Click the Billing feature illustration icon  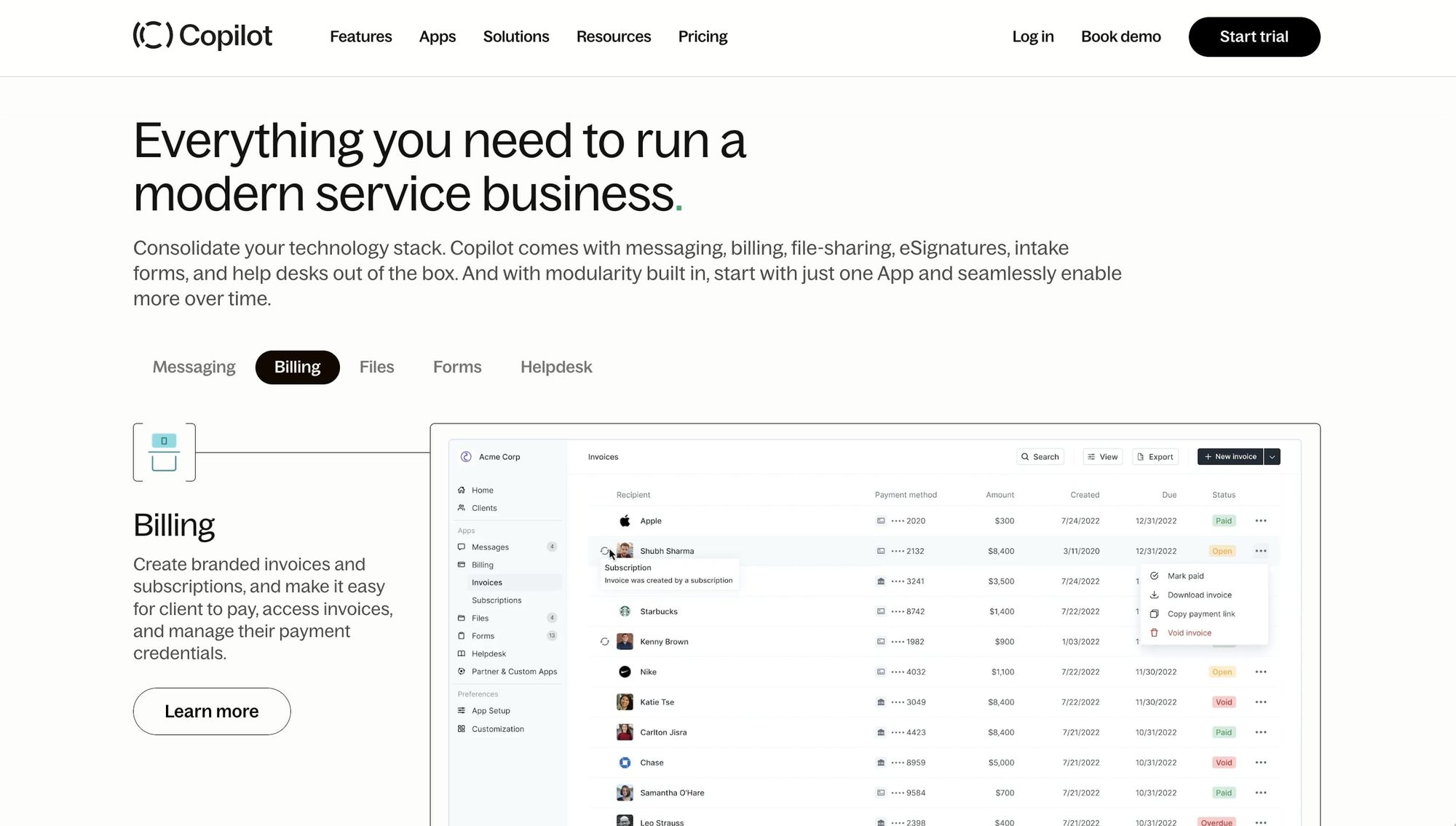164,452
